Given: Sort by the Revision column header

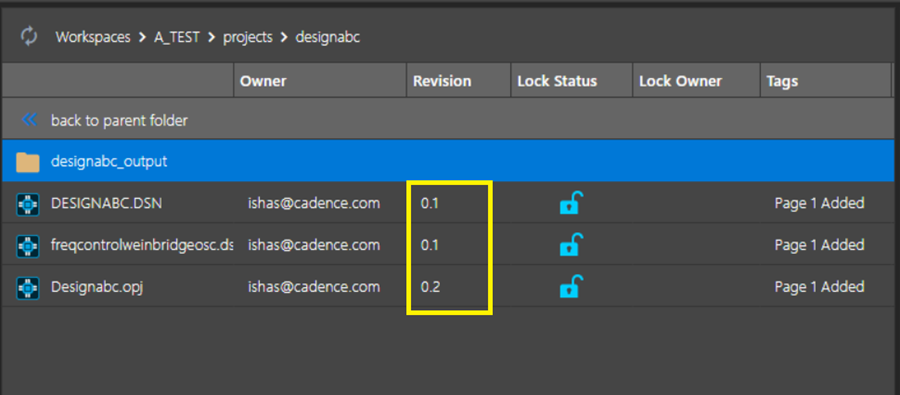Looking at the screenshot, I should pos(459,81).
